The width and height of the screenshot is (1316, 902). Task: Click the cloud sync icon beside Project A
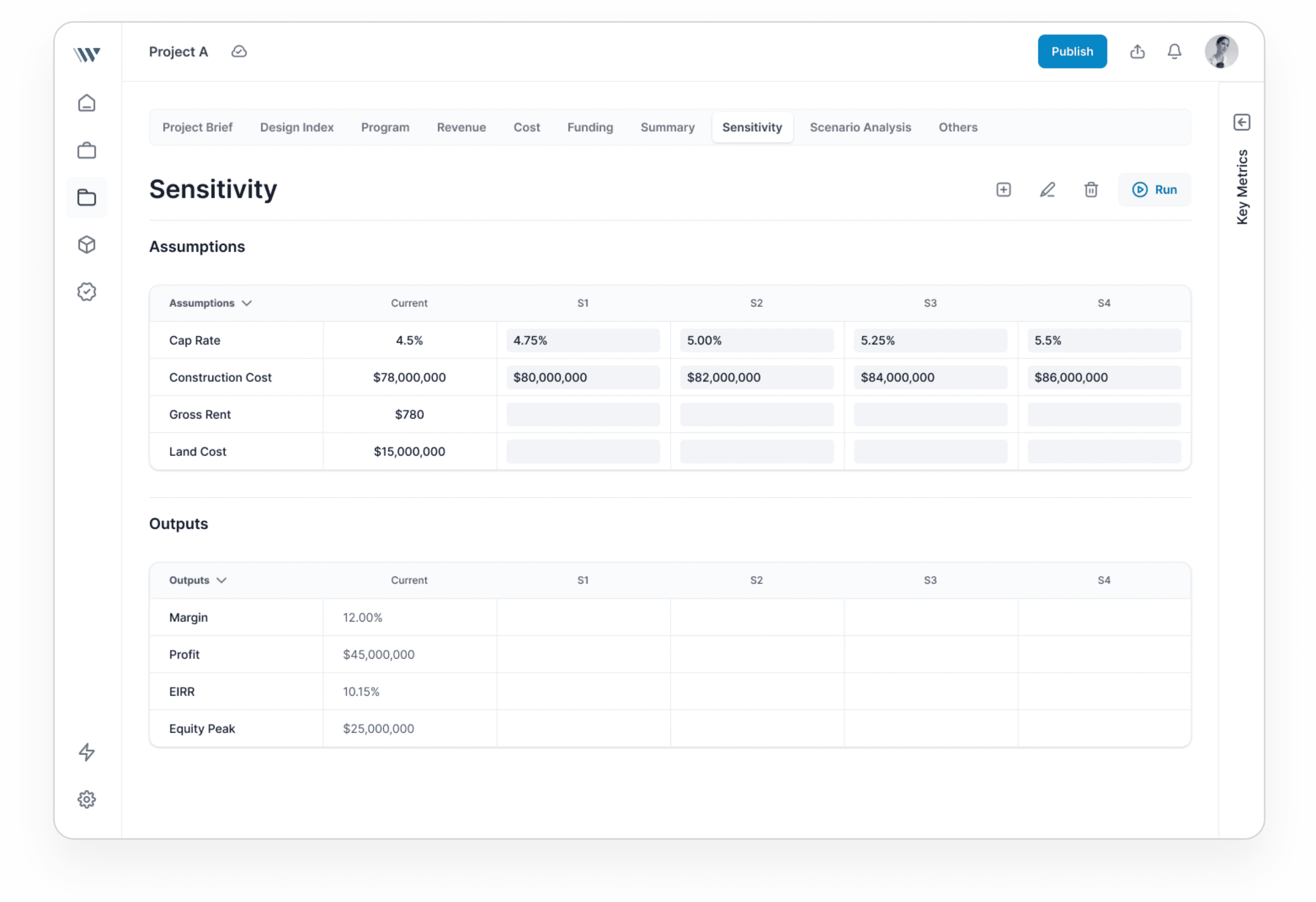point(239,52)
